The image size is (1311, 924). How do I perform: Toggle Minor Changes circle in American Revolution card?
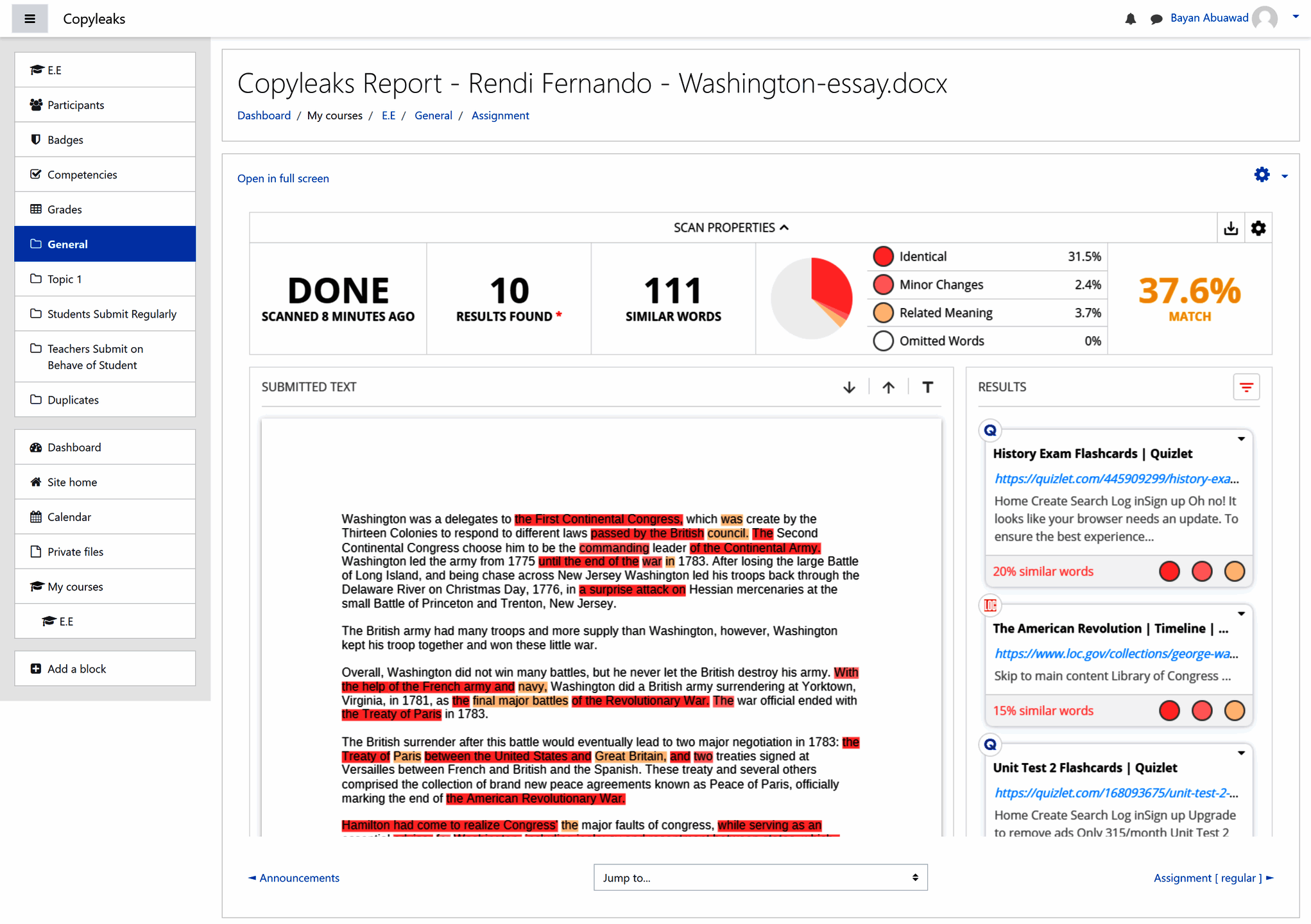1201,710
